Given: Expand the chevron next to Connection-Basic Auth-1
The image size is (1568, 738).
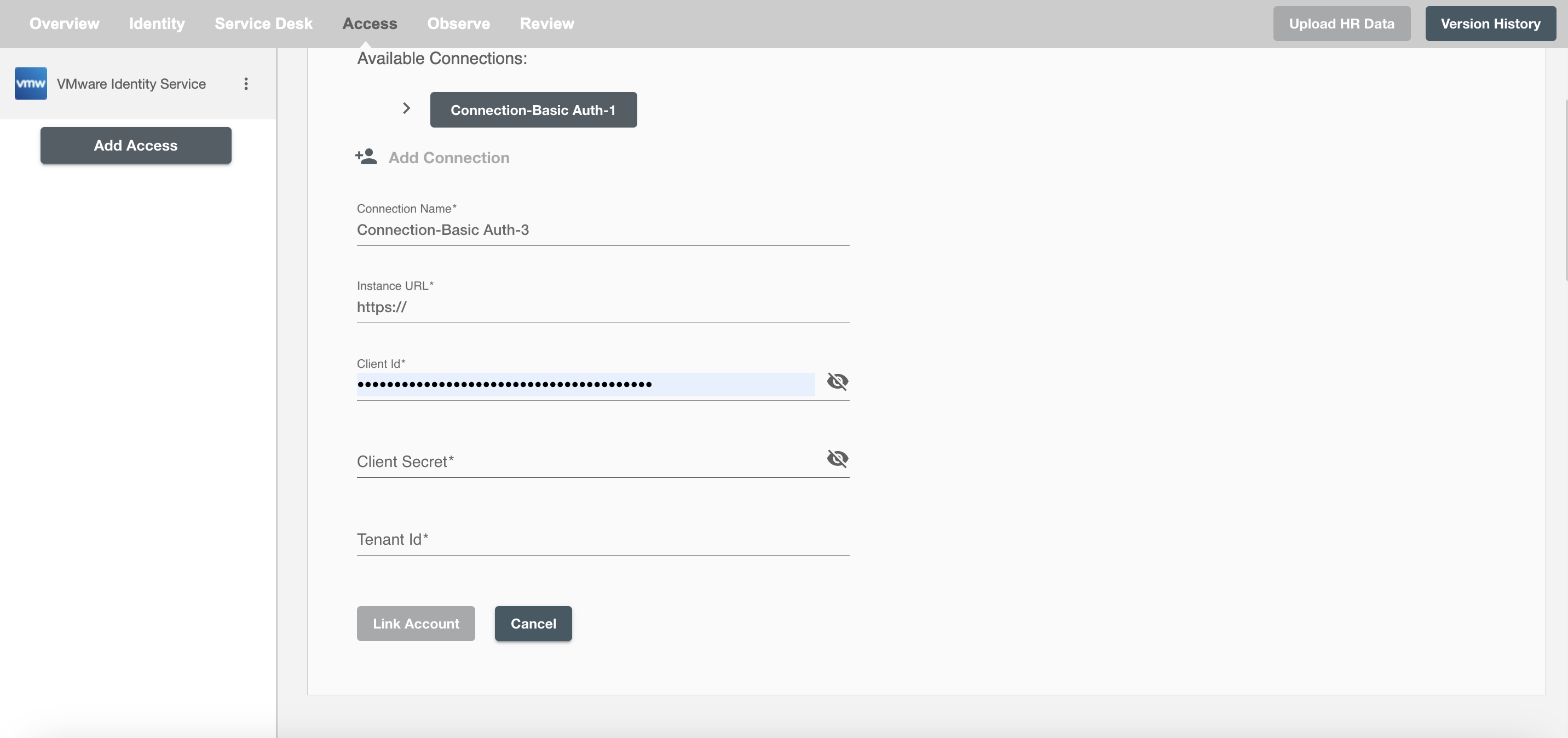Looking at the screenshot, I should (407, 109).
